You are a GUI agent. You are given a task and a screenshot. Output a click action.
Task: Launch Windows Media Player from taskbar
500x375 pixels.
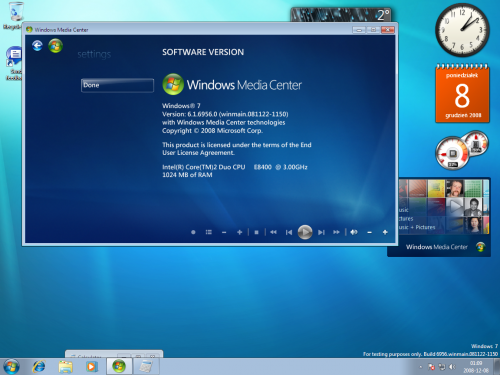[91, 367]
